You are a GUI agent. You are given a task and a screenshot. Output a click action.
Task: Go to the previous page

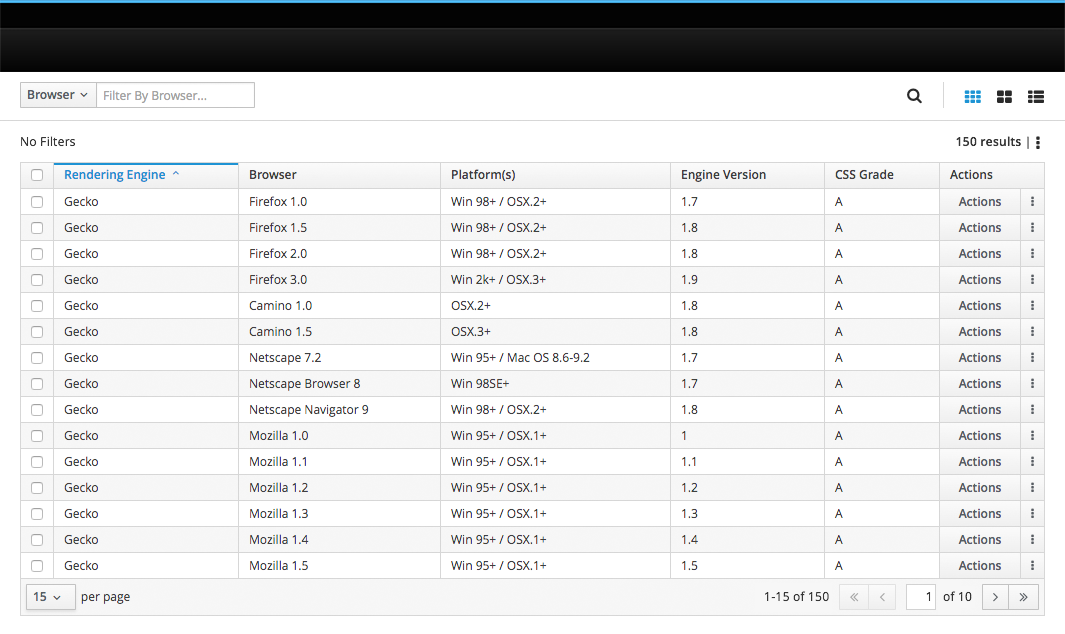882,597
